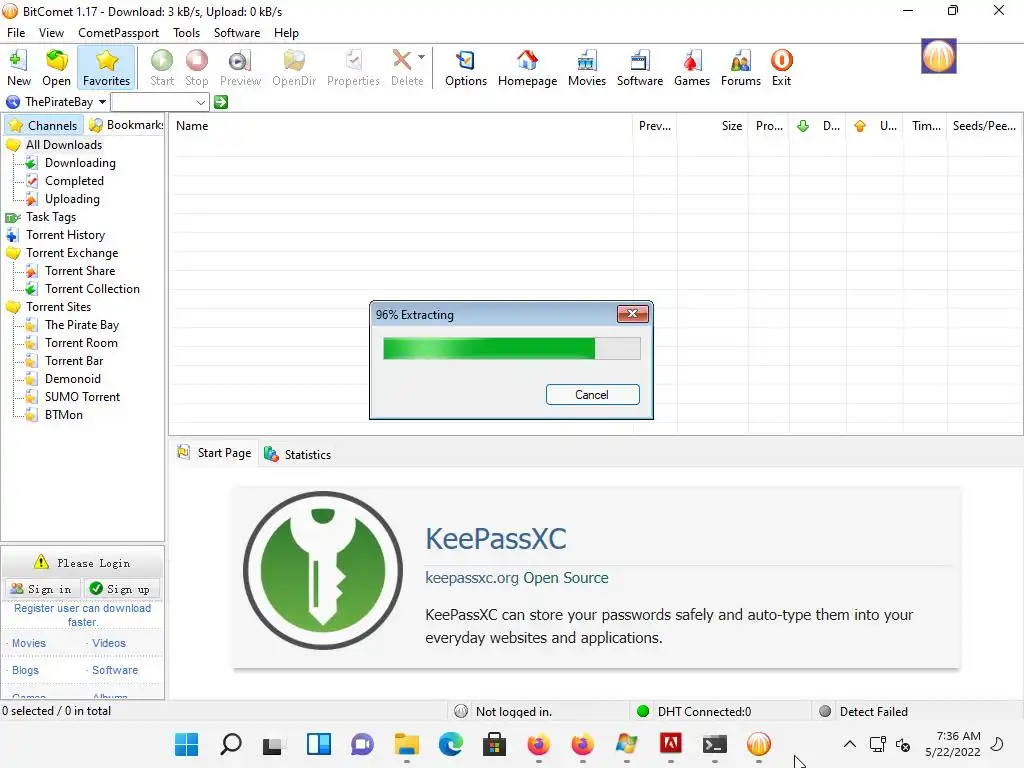The width and height of the screenshot is (1024, 768).
Task: Select the Completed tree item
Action: tap(74, 181)
